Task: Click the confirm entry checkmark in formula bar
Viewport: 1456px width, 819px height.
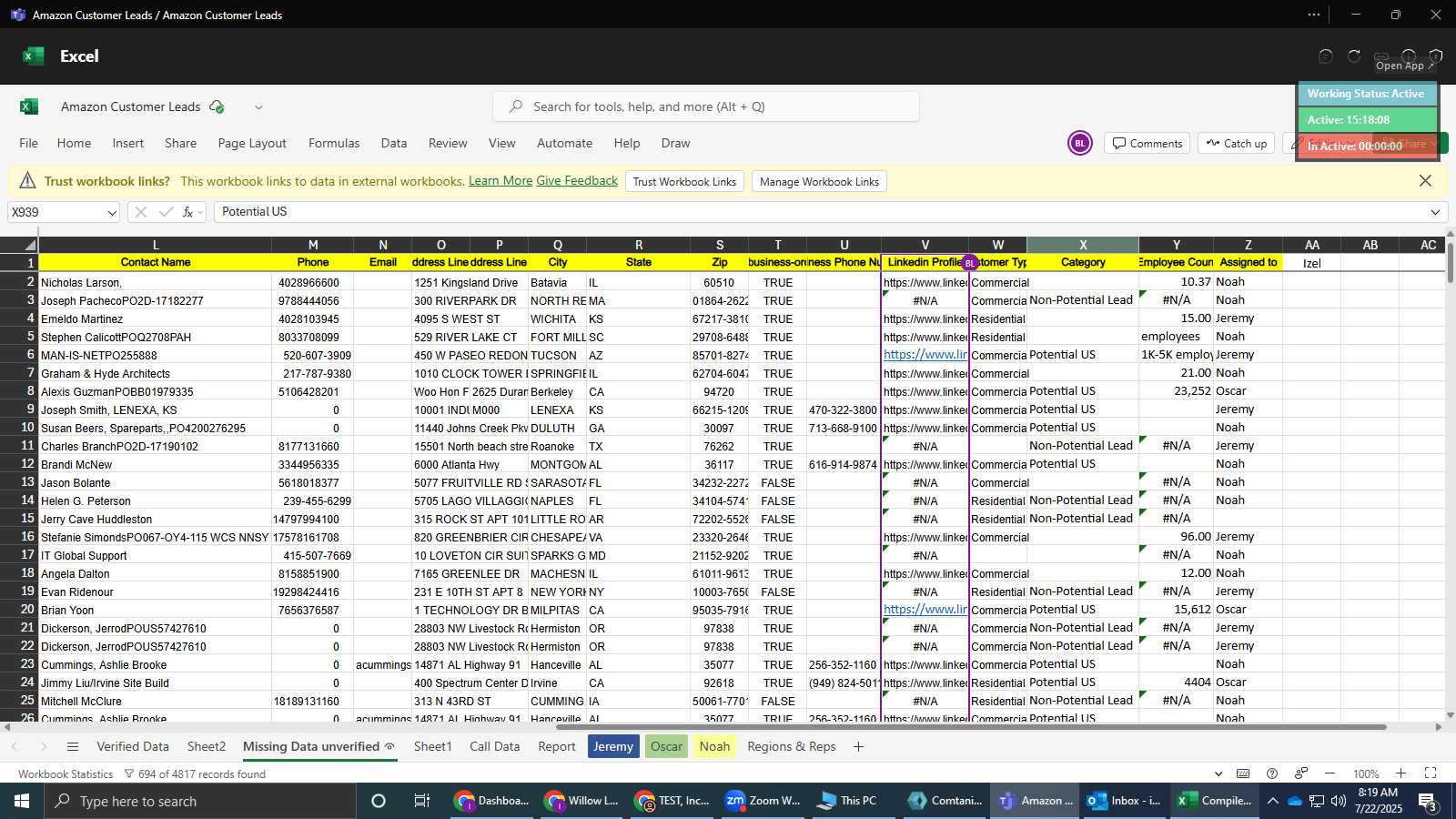Action: click(x=166, y=212)
